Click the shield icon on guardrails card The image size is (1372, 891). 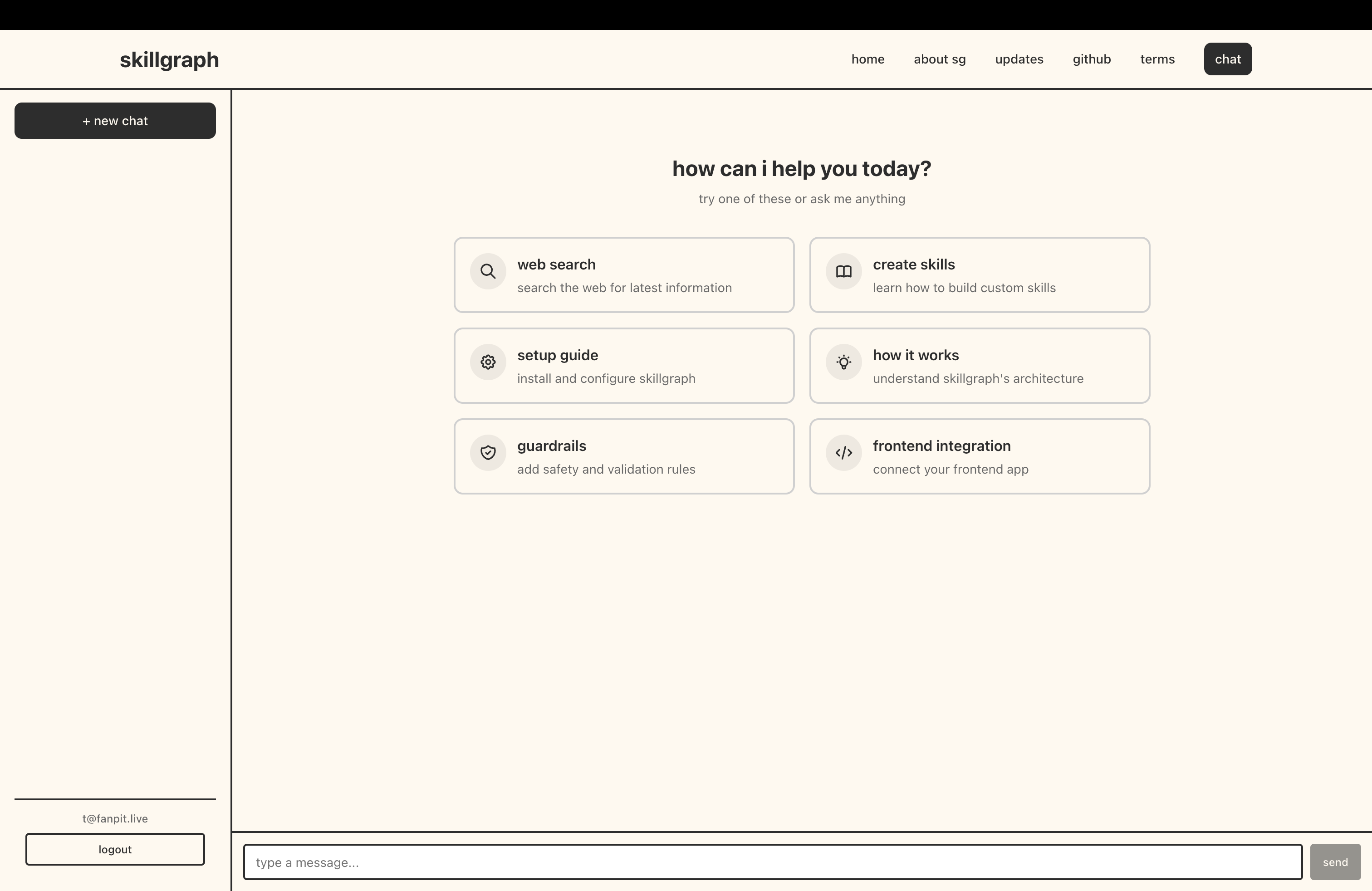click(488, 452)
